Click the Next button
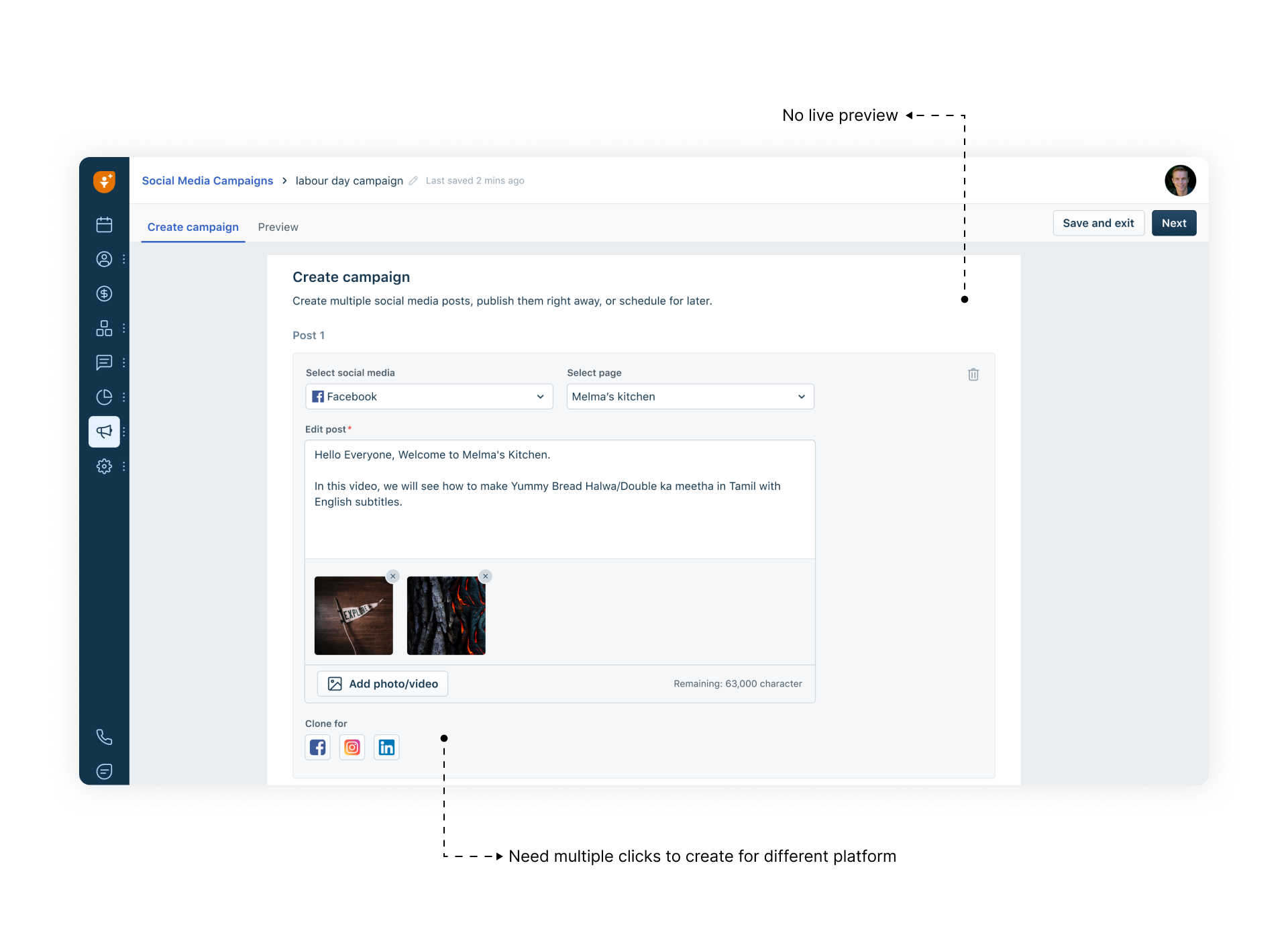Viewport: 1288px width, 941px height. coord(1174,223)
